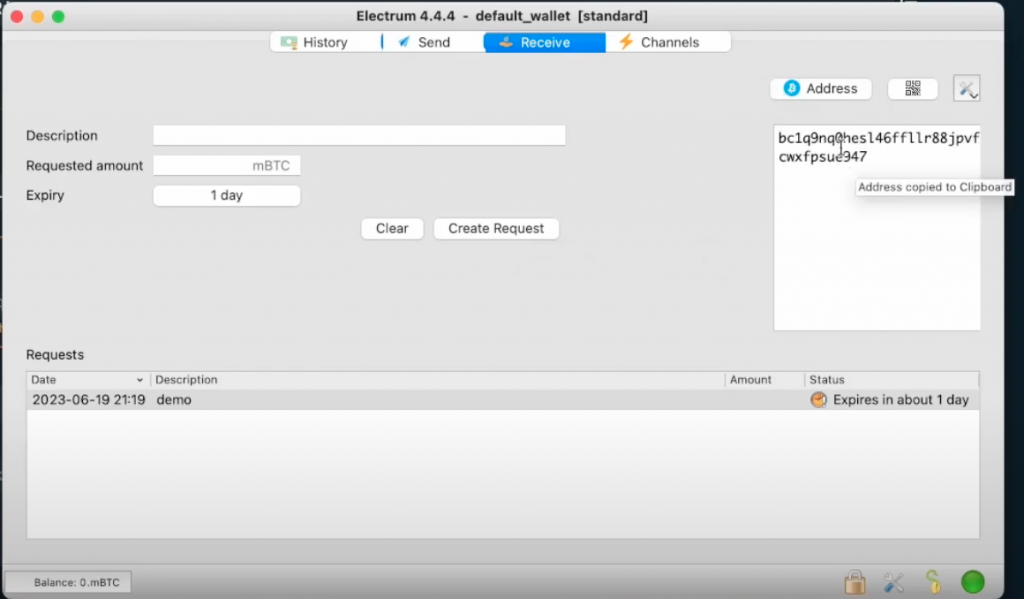
Task: Show the QR code view
Action: [913, 89]
